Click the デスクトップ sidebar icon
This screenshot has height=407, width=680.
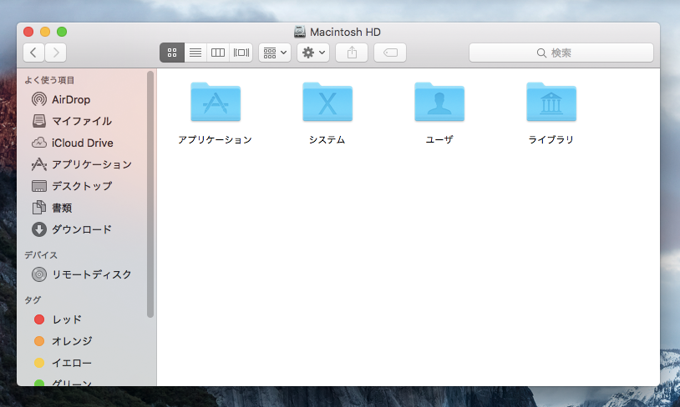point(39,186)
